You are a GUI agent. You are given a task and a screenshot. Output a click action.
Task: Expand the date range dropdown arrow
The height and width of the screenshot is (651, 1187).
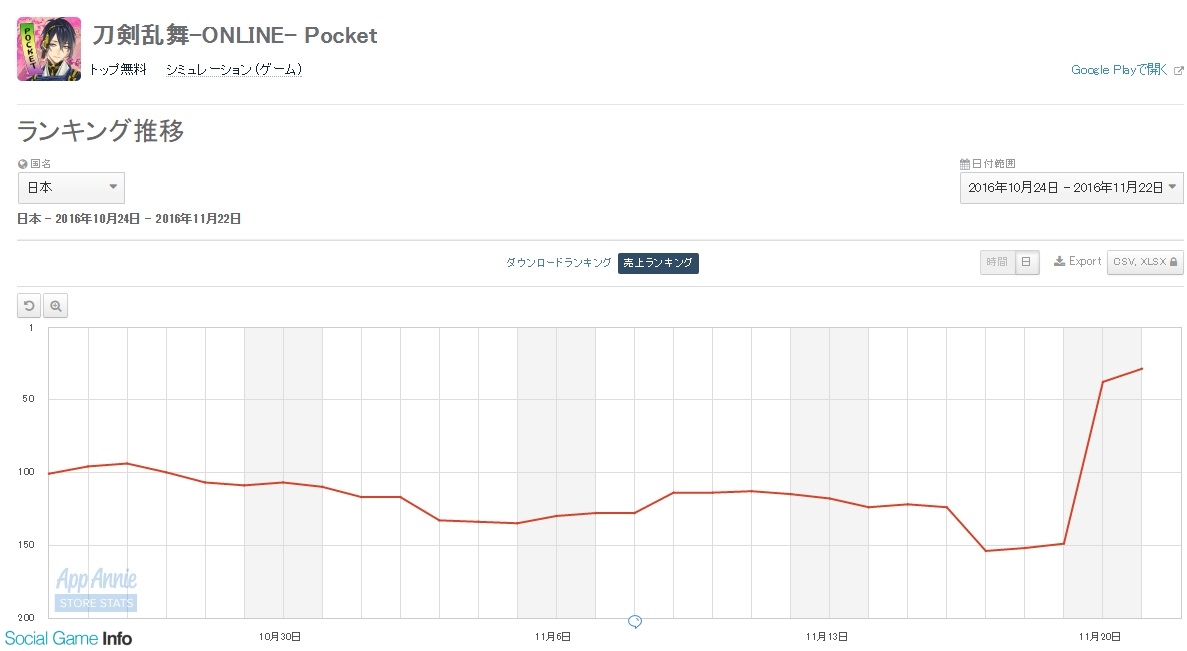point(1173,187)
